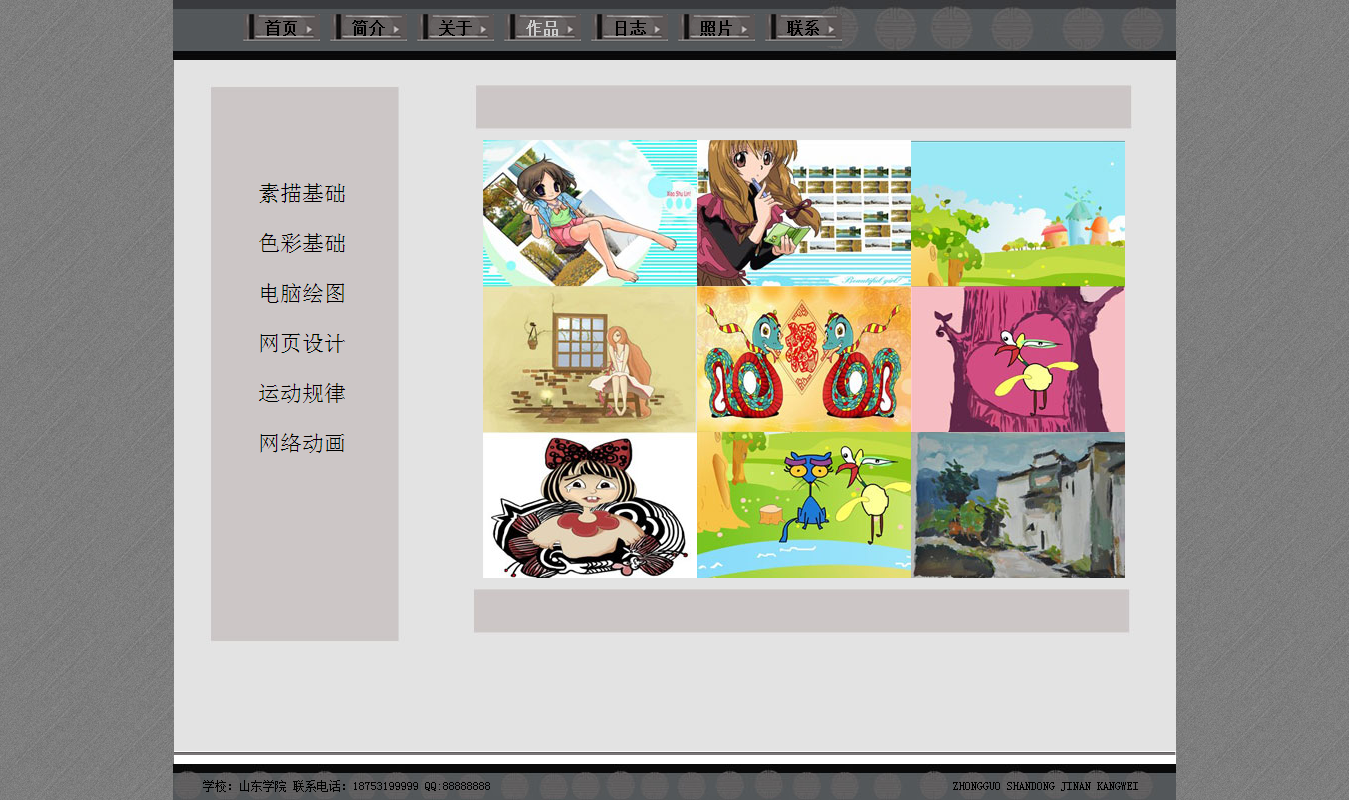Click the 照片 photos navigation item

(x=717, y=28)
